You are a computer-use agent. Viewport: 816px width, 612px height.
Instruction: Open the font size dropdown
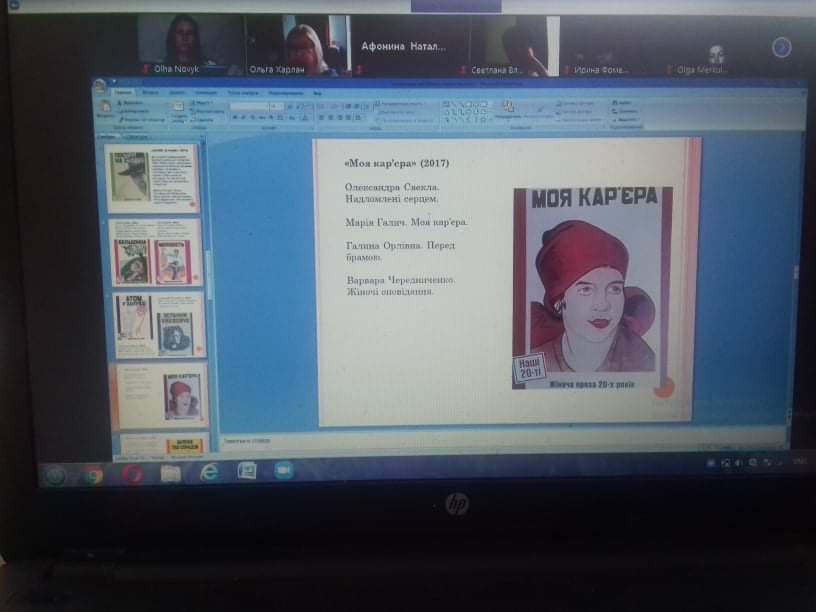(x=276, y=107)
